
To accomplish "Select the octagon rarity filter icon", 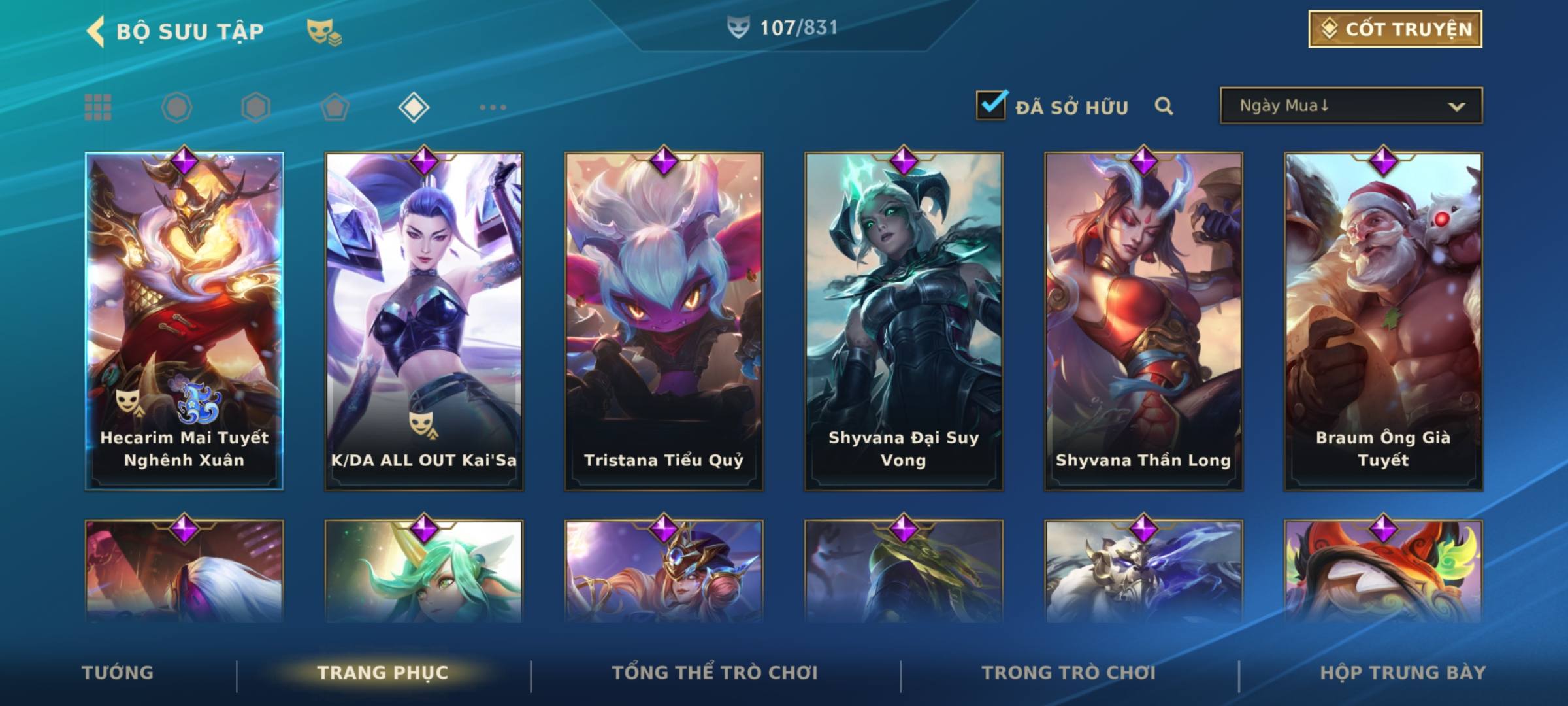I will tap(177, 107).
